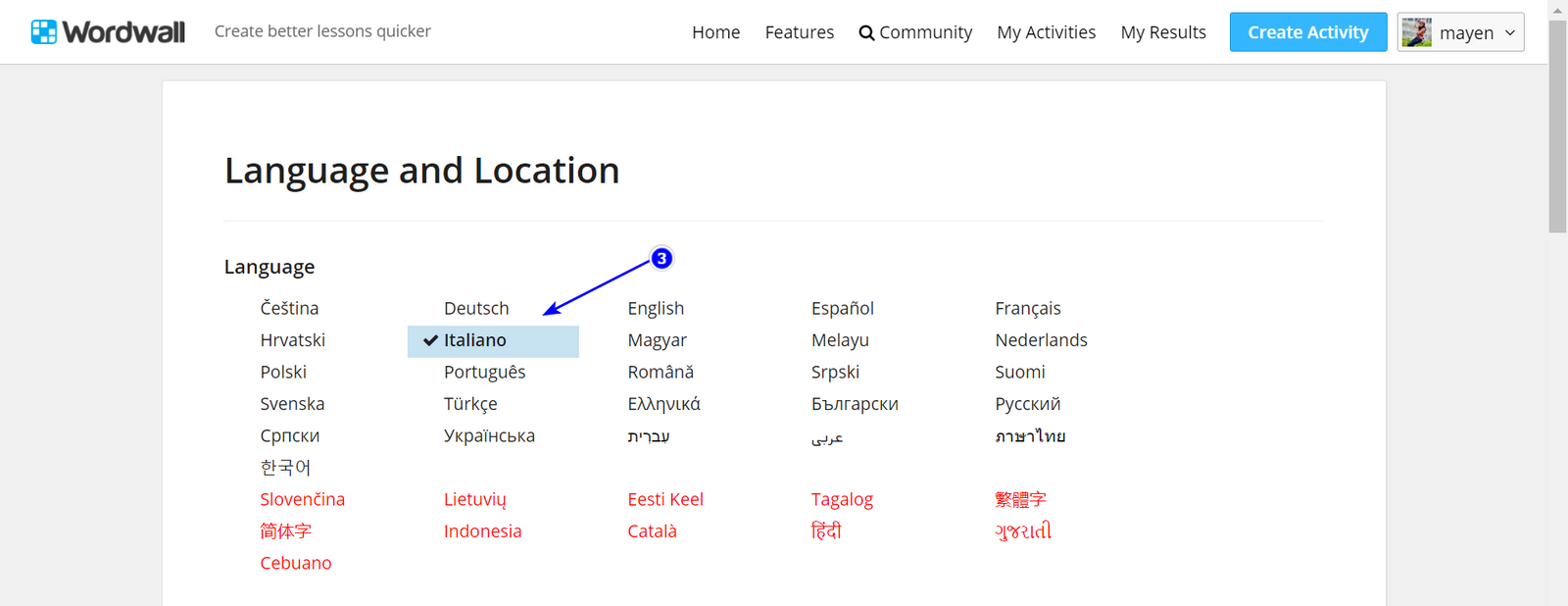Switch language to Türkçe
This screenshot has width=1568, height=606.
click(x=470, y=404)
